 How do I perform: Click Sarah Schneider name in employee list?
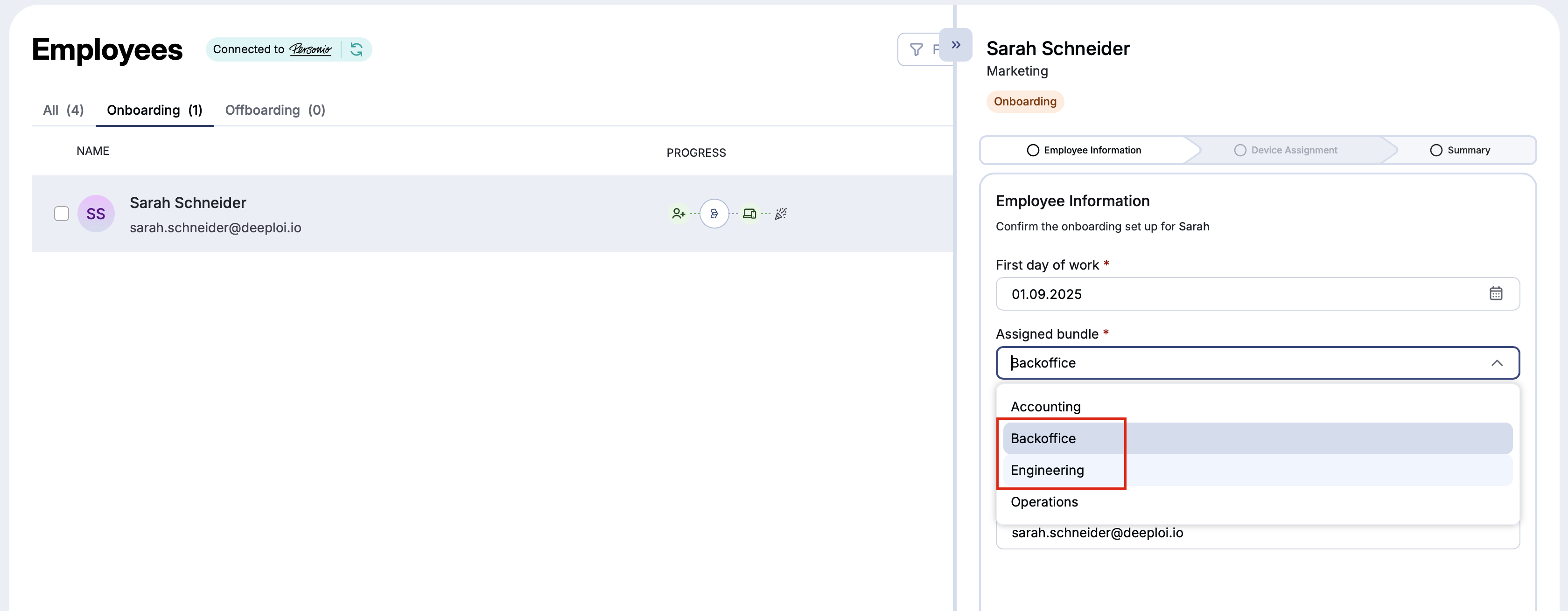[188, 202]
